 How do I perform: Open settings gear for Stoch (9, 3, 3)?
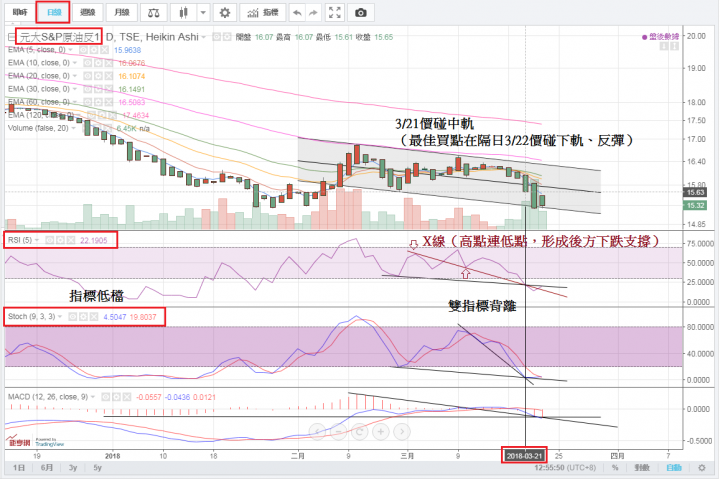click(x=83, y=317)
